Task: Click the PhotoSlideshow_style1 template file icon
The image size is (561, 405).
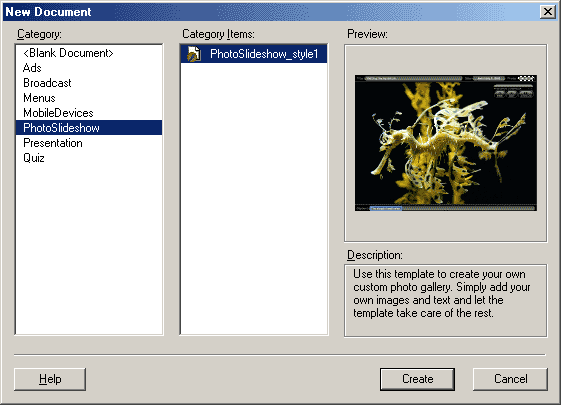Action: pyautogui.click(x=194, y=54)
